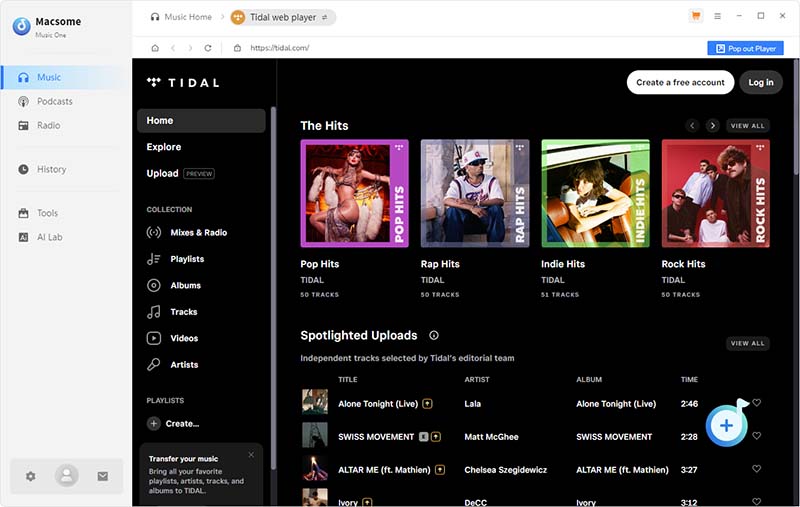Open the hamburger menu icon
Screen dimensions: 800x507
pos(717,16)
